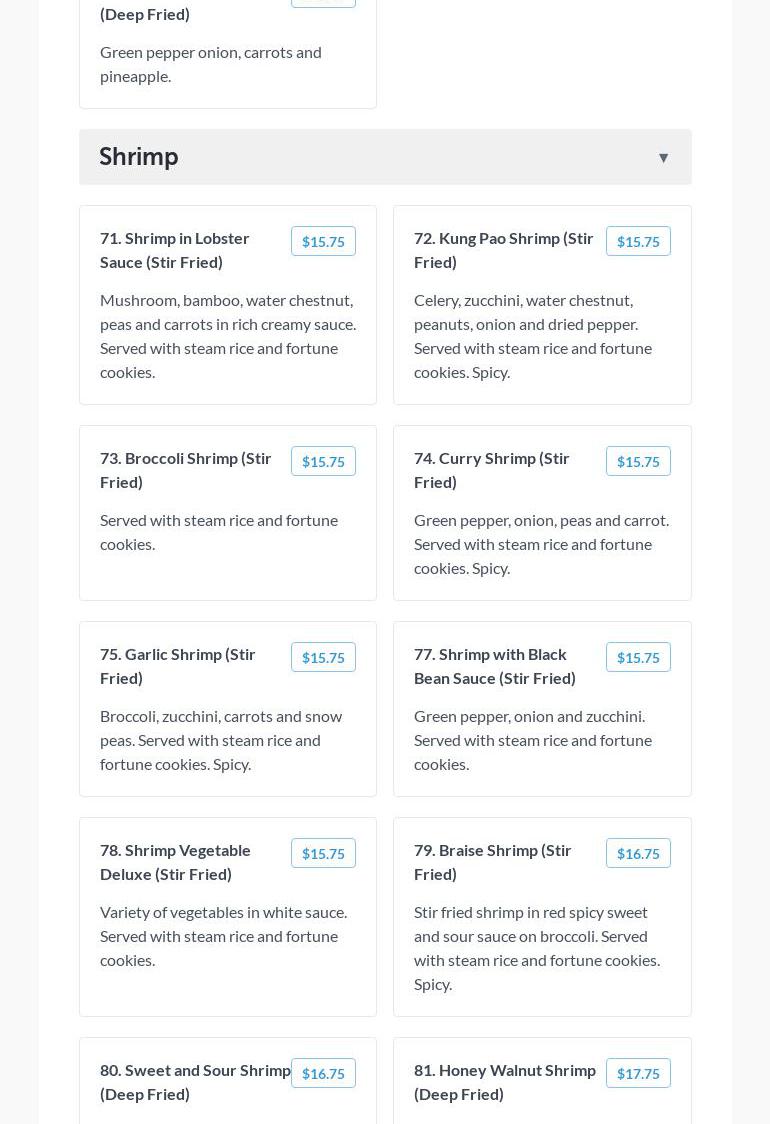
Task: Collapse the Shrimp section arrow
Action: tap(663, 158)
